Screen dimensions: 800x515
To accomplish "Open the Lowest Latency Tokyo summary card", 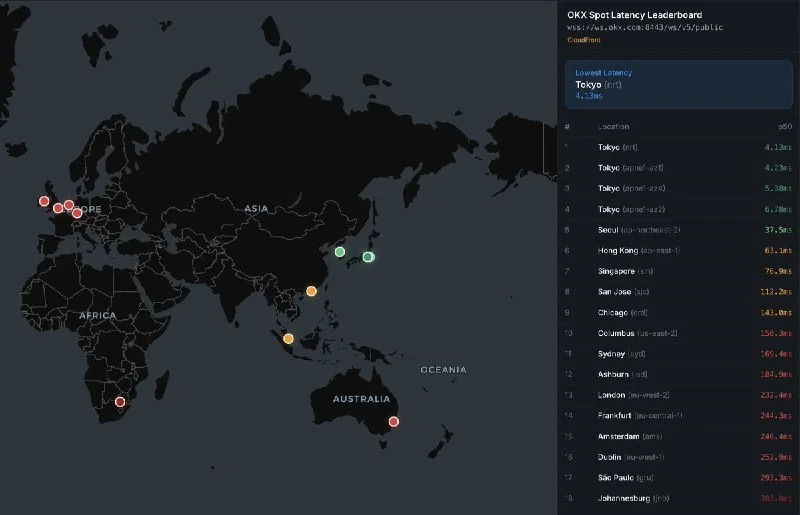I will [x=679, y=84].
